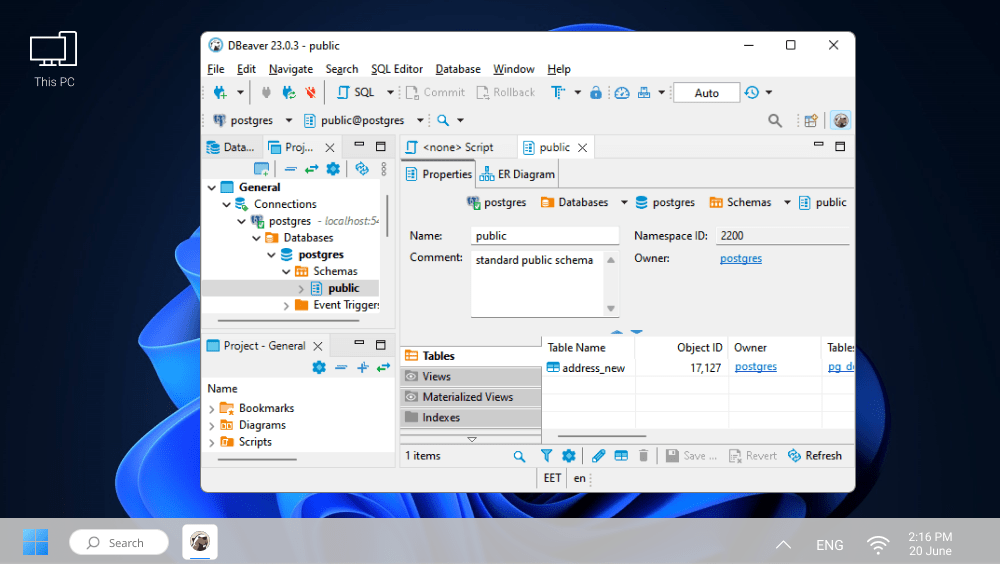Click the New Database Connection plug icon
Screen dimensions: 1000x564
(x=221, y=93)
